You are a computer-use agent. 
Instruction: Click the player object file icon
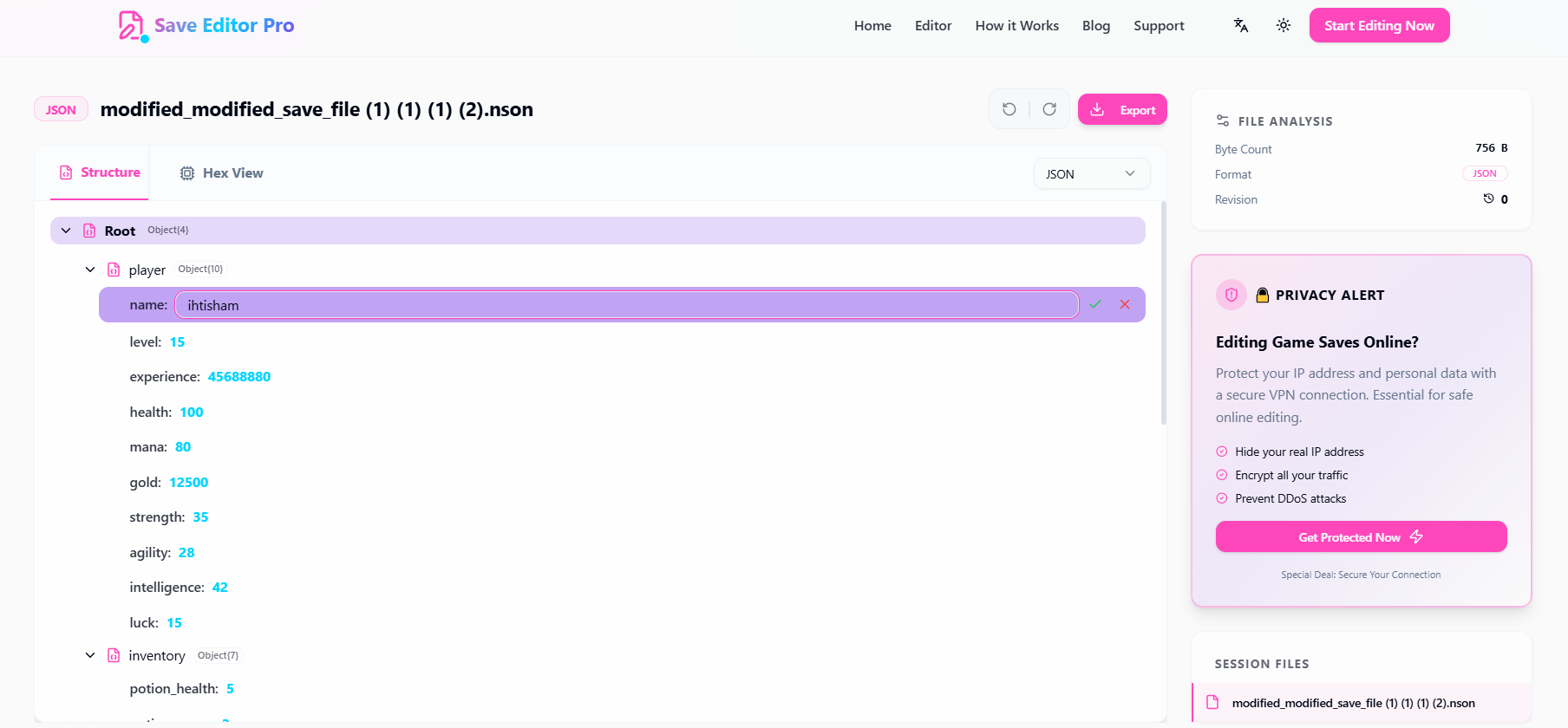(x=114, y=270)
